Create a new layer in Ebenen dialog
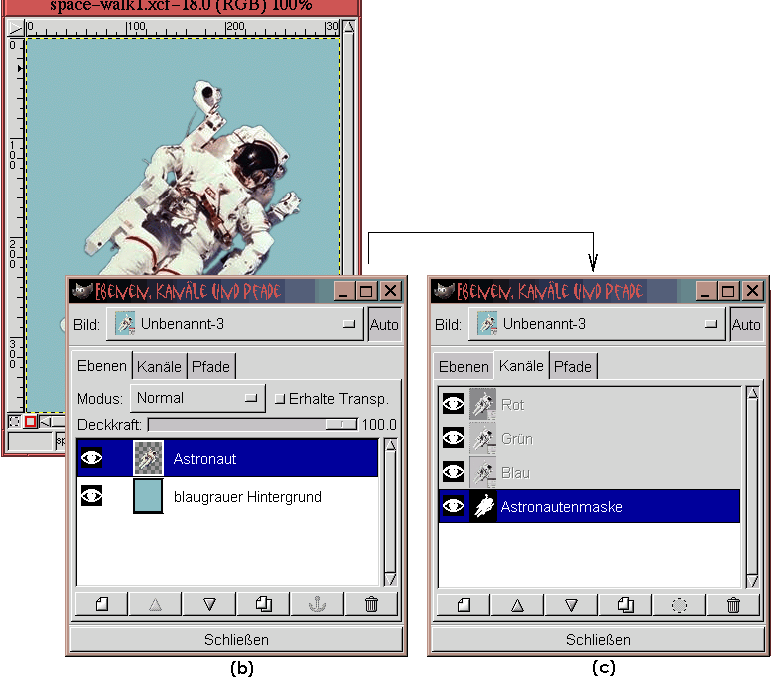Viewport: 771px width, 685px height. click(x=100, y=604)
